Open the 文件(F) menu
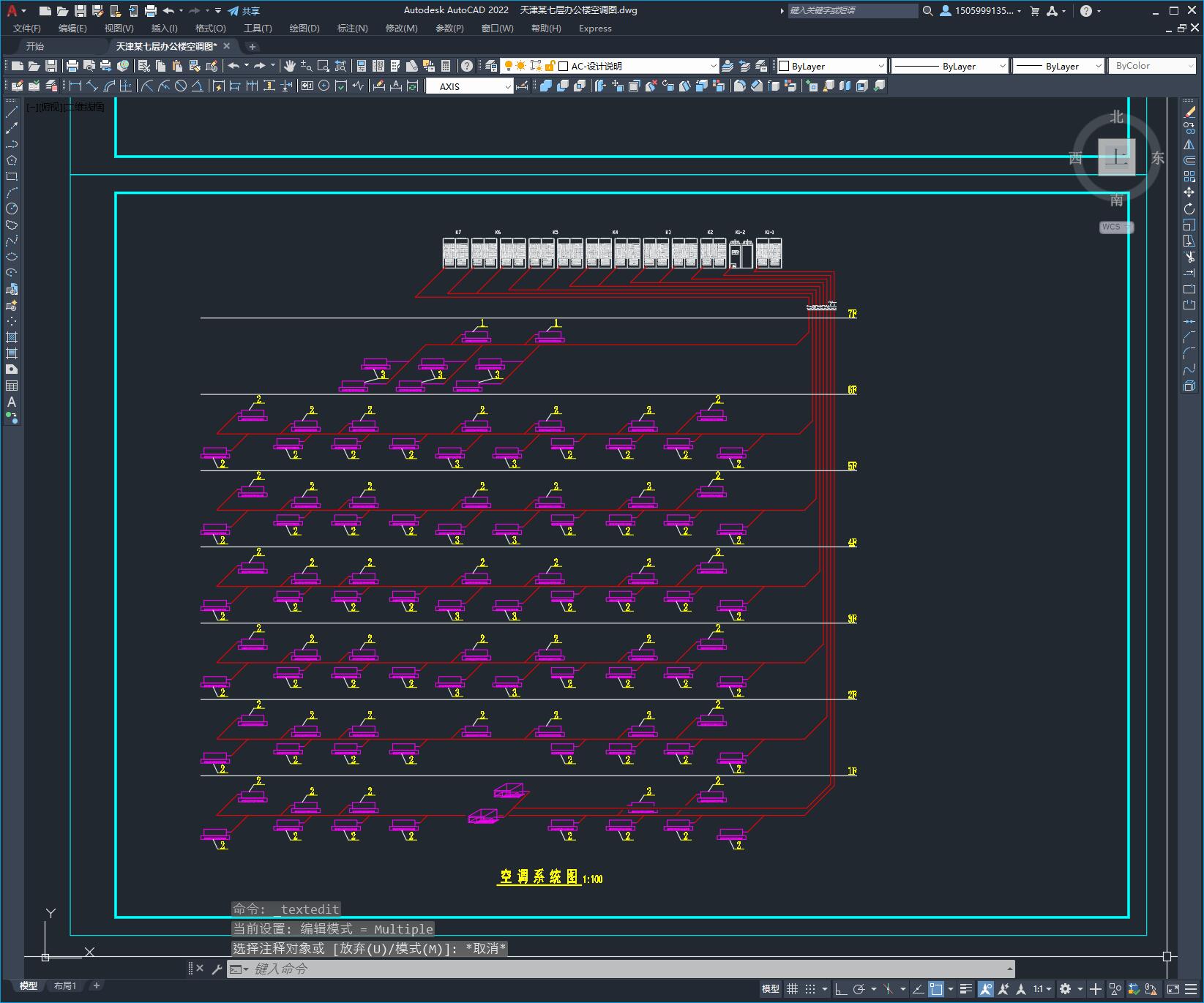Screen dimensions: 1204x1003 pyautogui.click(x=27, y=29)
